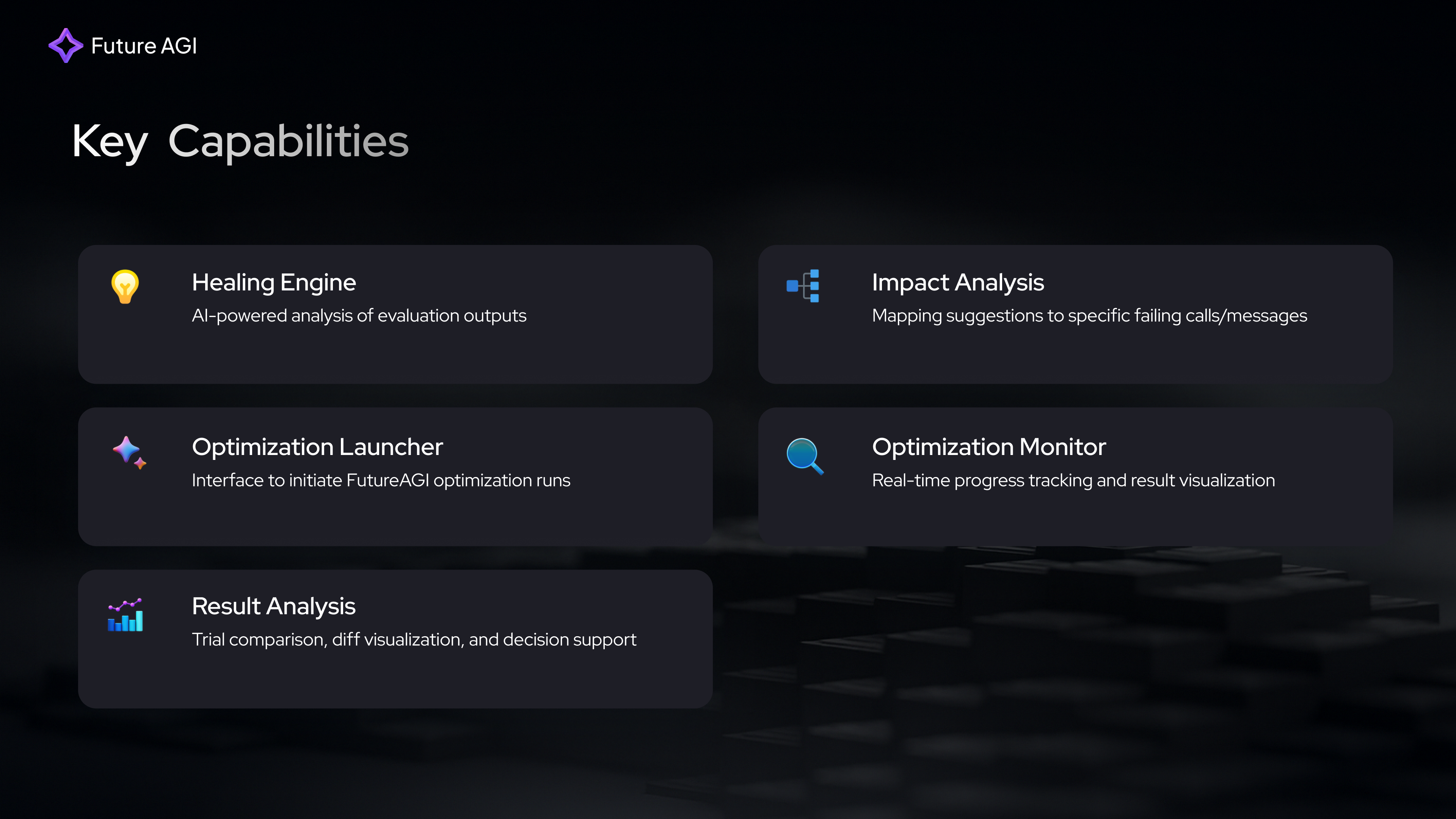
Task: Select the Optimization Launcher heading
Action: 317,447
